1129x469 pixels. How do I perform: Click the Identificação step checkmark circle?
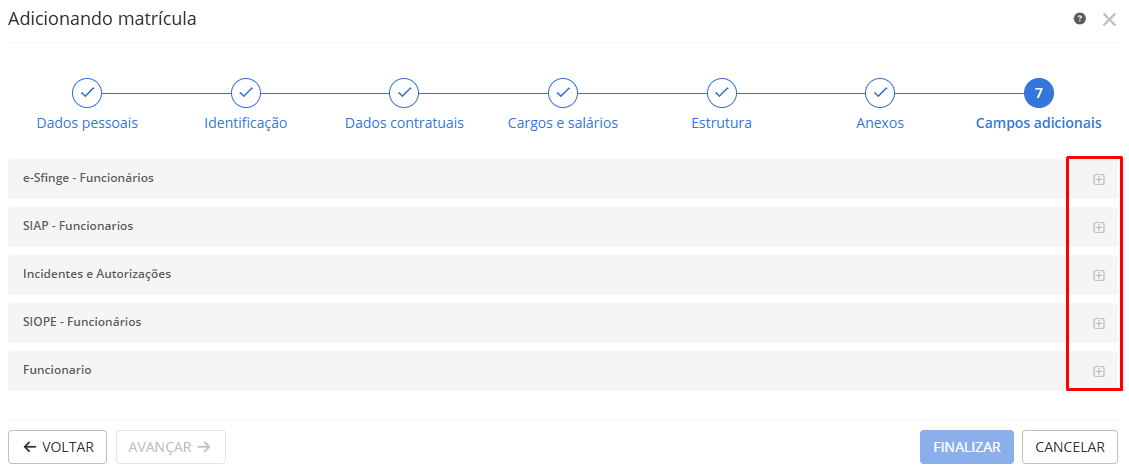(x=246, y=93)
